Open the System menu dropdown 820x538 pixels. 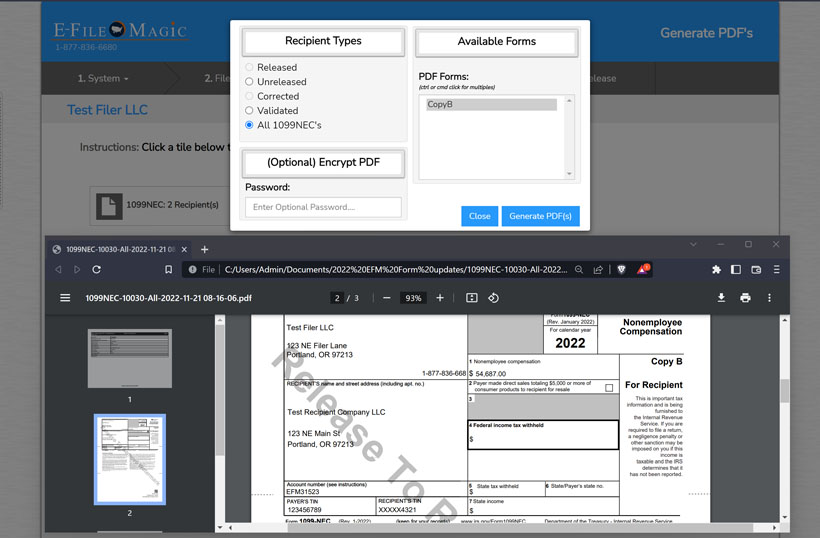[x=103, y=78]
